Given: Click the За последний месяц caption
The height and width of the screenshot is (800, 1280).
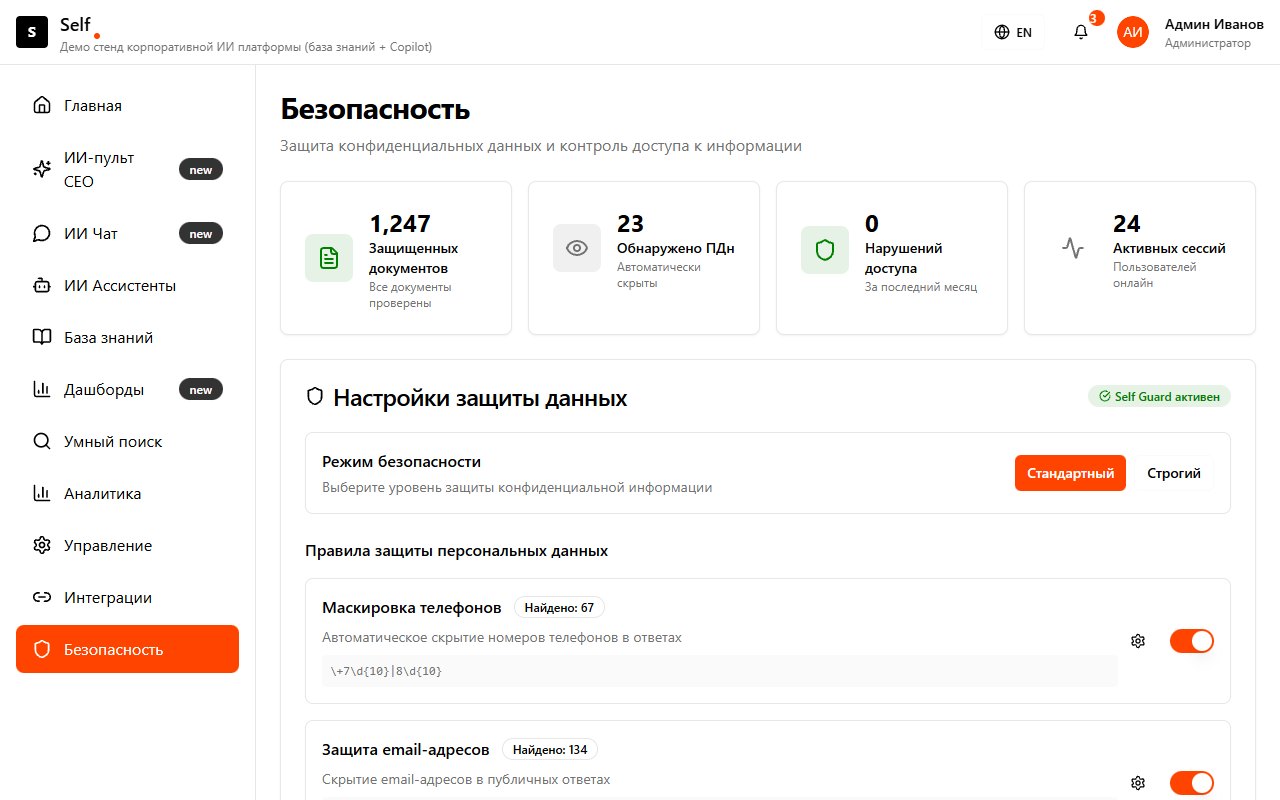Looking at the screenshot, I should (921, 287).
